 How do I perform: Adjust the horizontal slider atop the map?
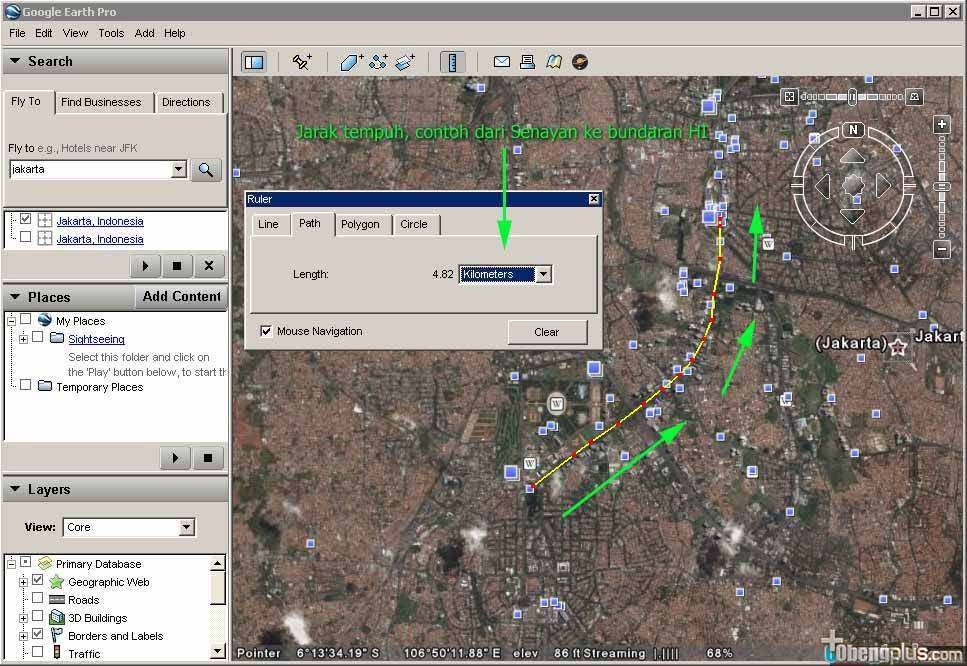(x=852, y=97)
